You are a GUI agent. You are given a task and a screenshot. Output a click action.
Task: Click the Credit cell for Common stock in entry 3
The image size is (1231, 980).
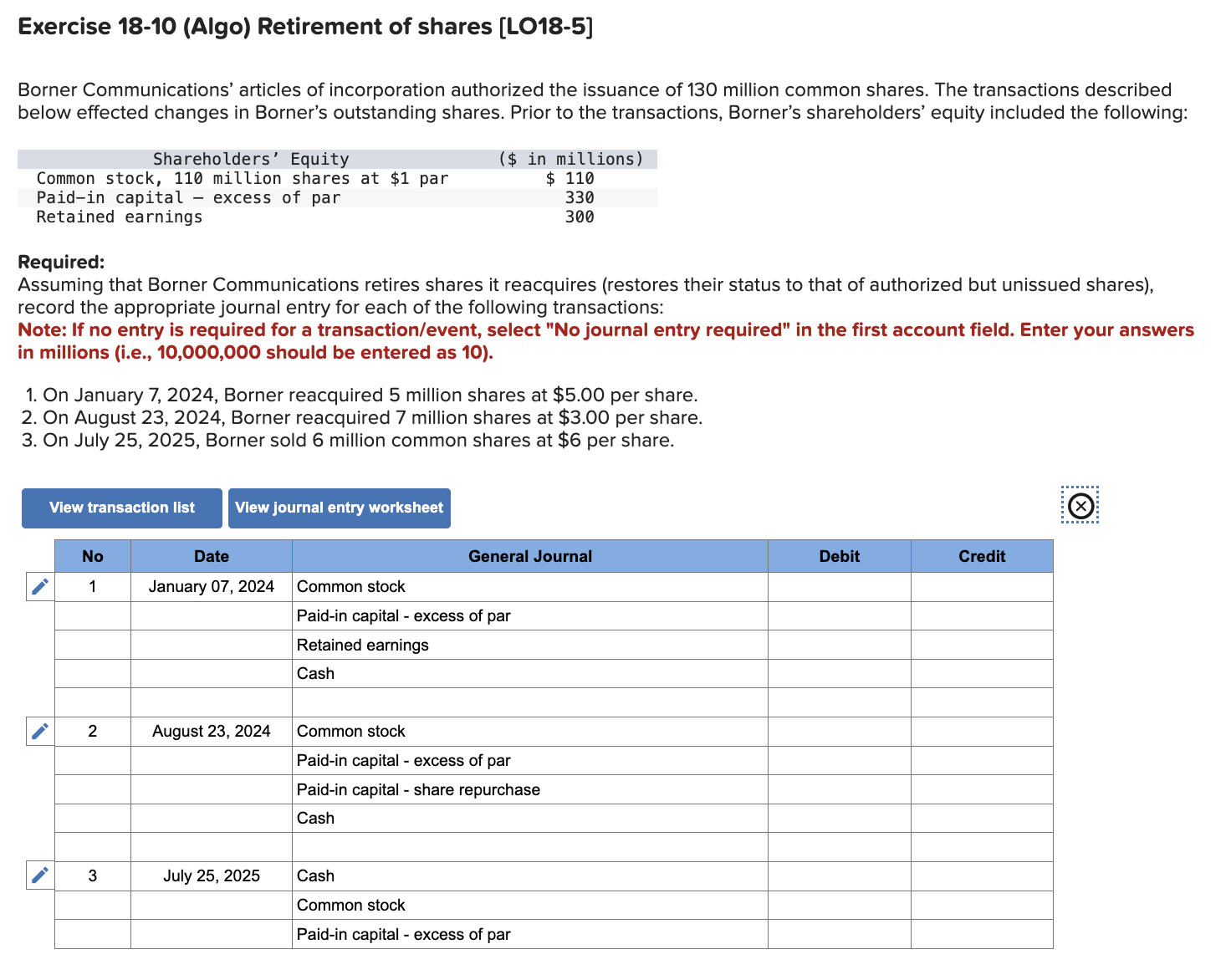pyautogui.click(x=981, y=905)
